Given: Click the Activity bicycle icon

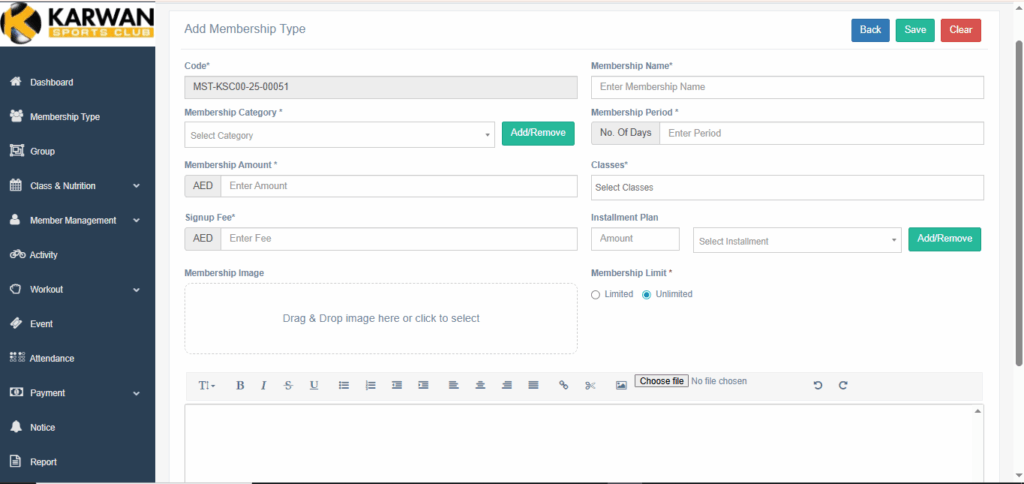Looking at the screenshot, I should (x=18, y=255).
